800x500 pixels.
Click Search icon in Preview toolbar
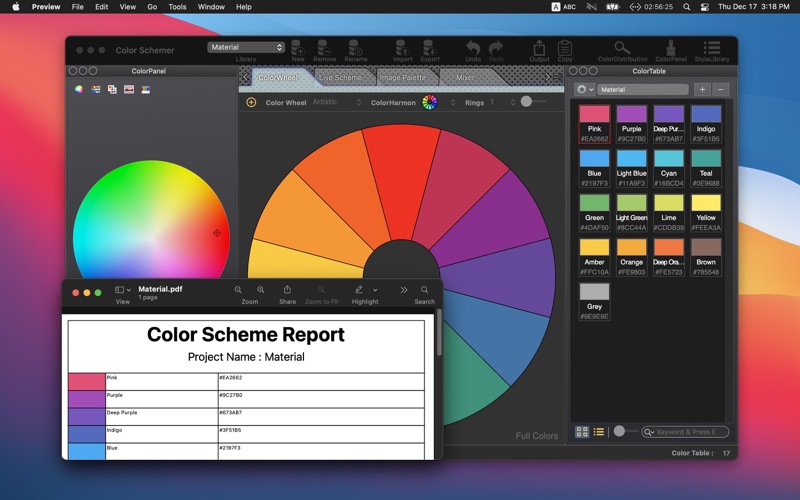[424, 290]
